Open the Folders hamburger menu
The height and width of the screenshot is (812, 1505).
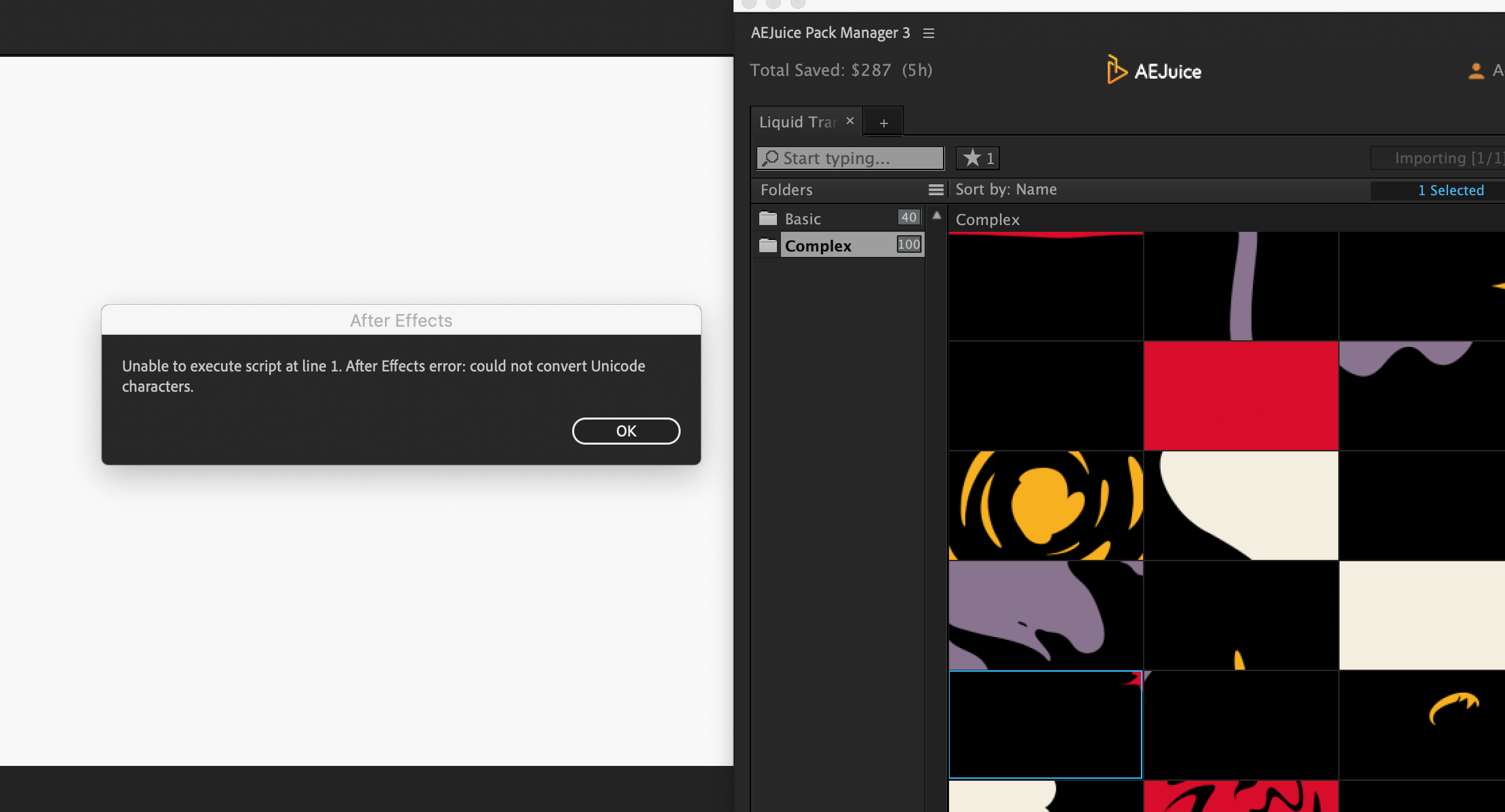(x=936, y=190)
